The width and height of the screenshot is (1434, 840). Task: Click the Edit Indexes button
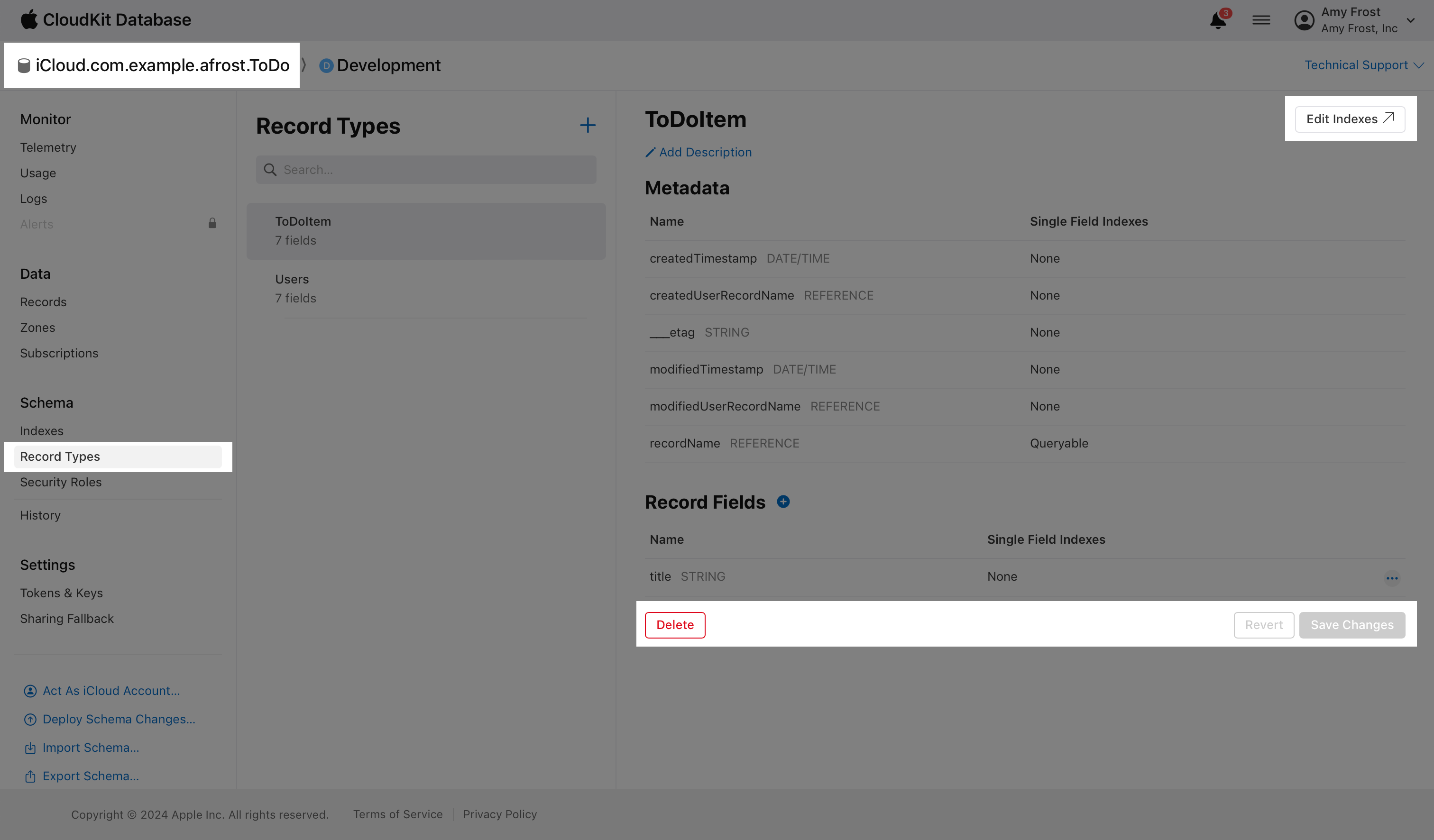[x=1351, y=119]
